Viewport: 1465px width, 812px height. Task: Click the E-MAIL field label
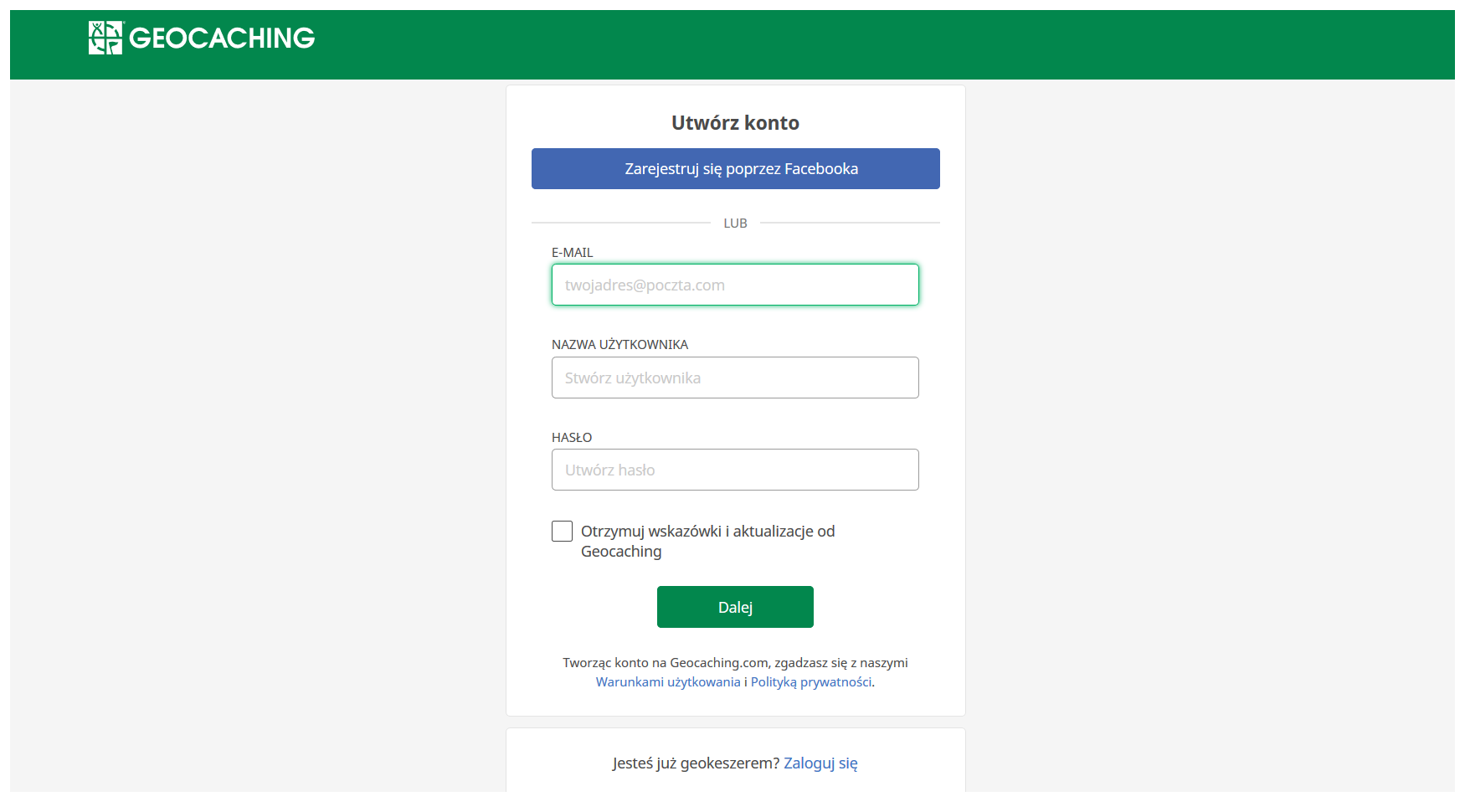572,253
